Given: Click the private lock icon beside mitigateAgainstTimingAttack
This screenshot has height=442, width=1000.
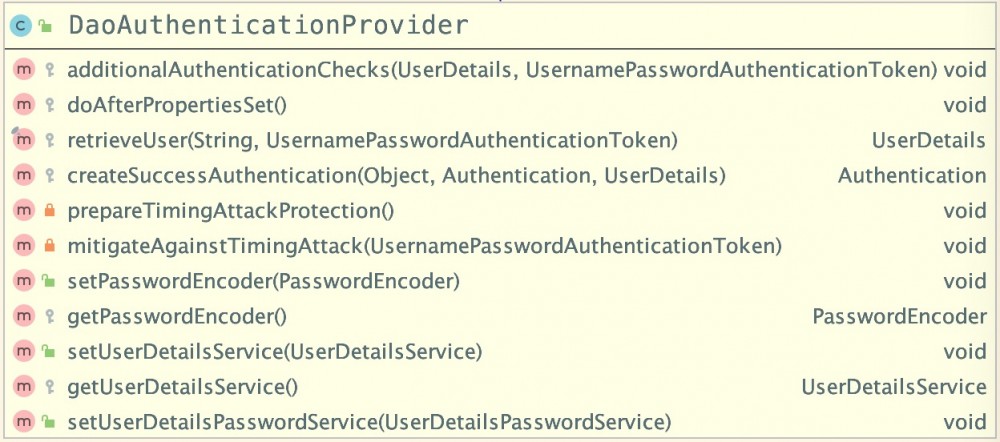Looking at the screenshot, I should [x=49, y=246].
